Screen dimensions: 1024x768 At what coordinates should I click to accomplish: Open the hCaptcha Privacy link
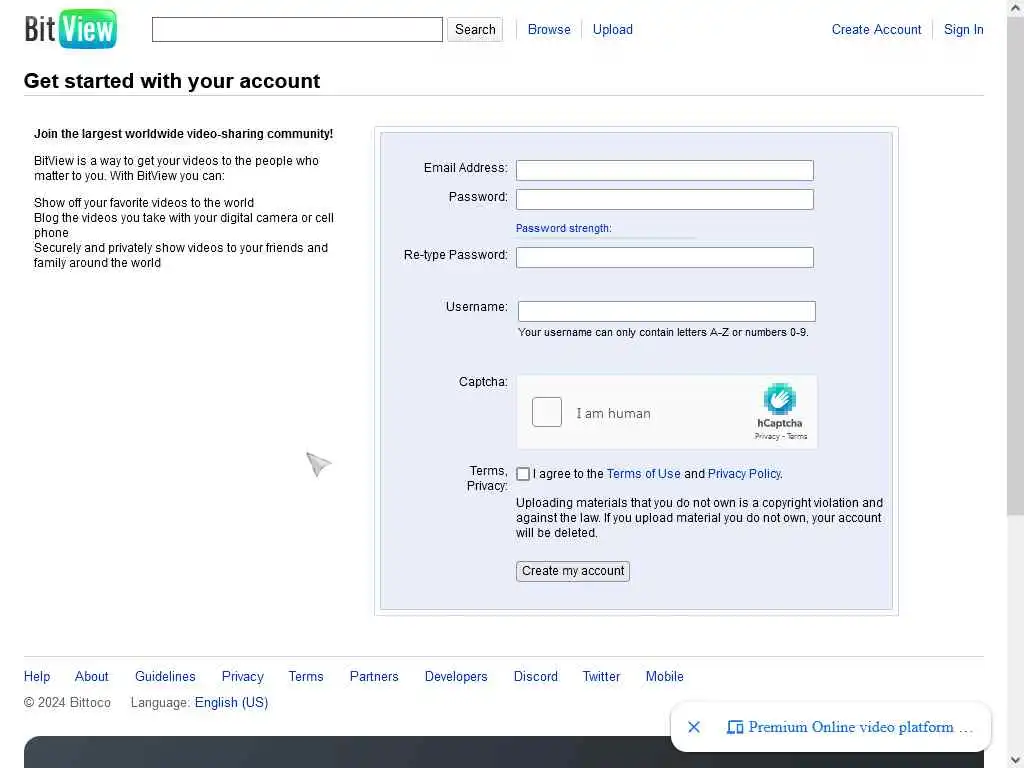767,436
